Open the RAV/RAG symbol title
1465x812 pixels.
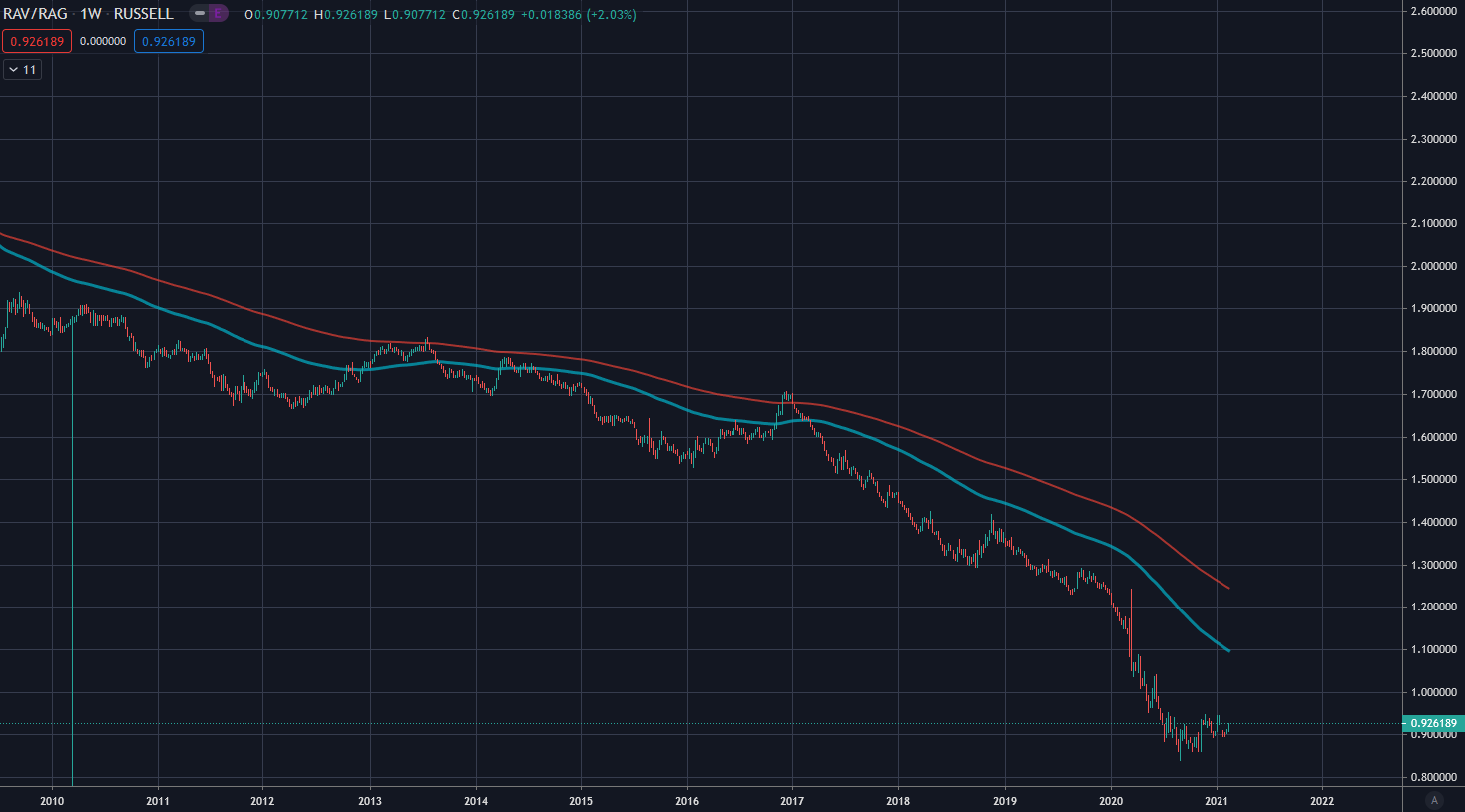tap(35, 14)
